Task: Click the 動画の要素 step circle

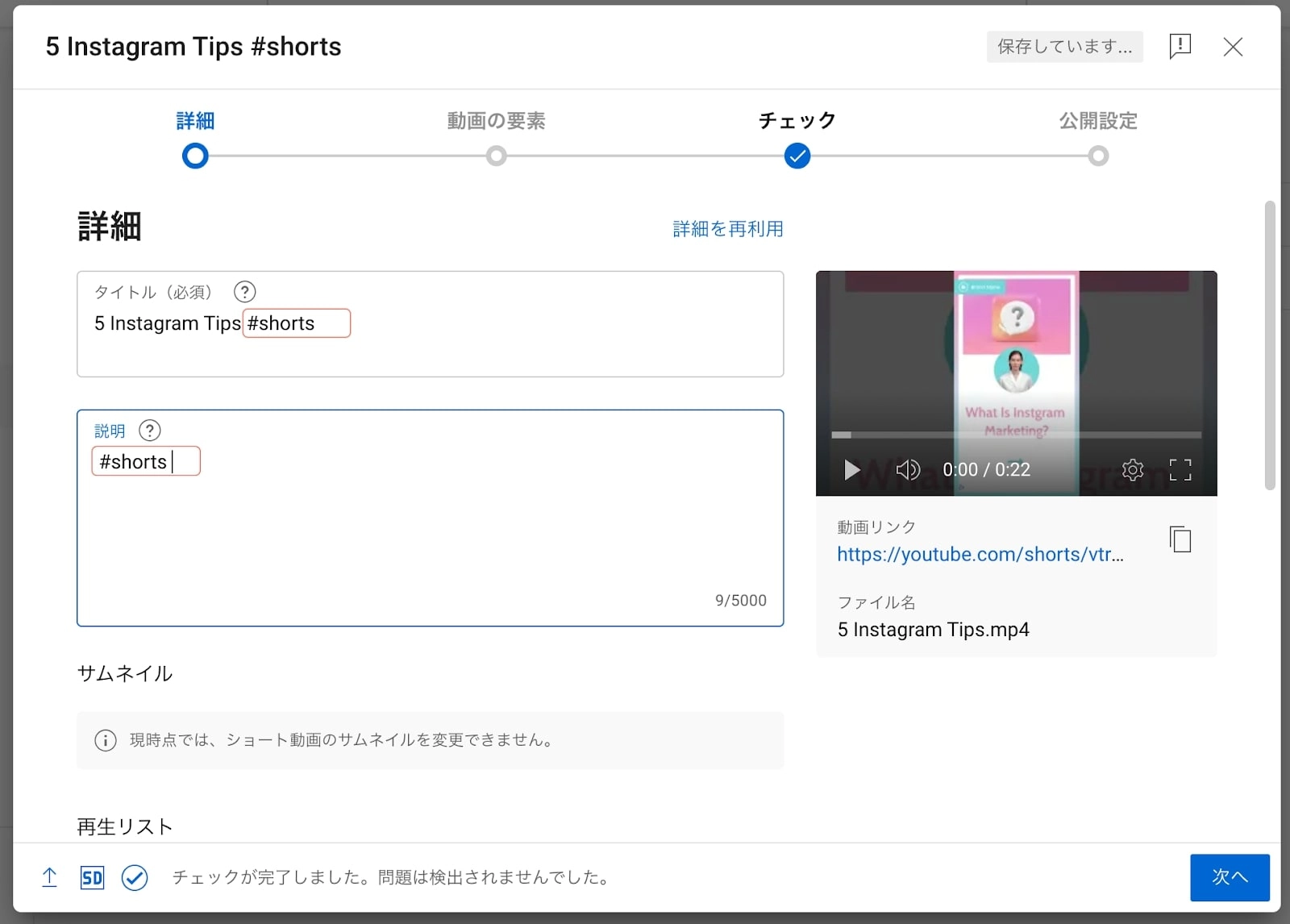Action: [x=497, y=156]
